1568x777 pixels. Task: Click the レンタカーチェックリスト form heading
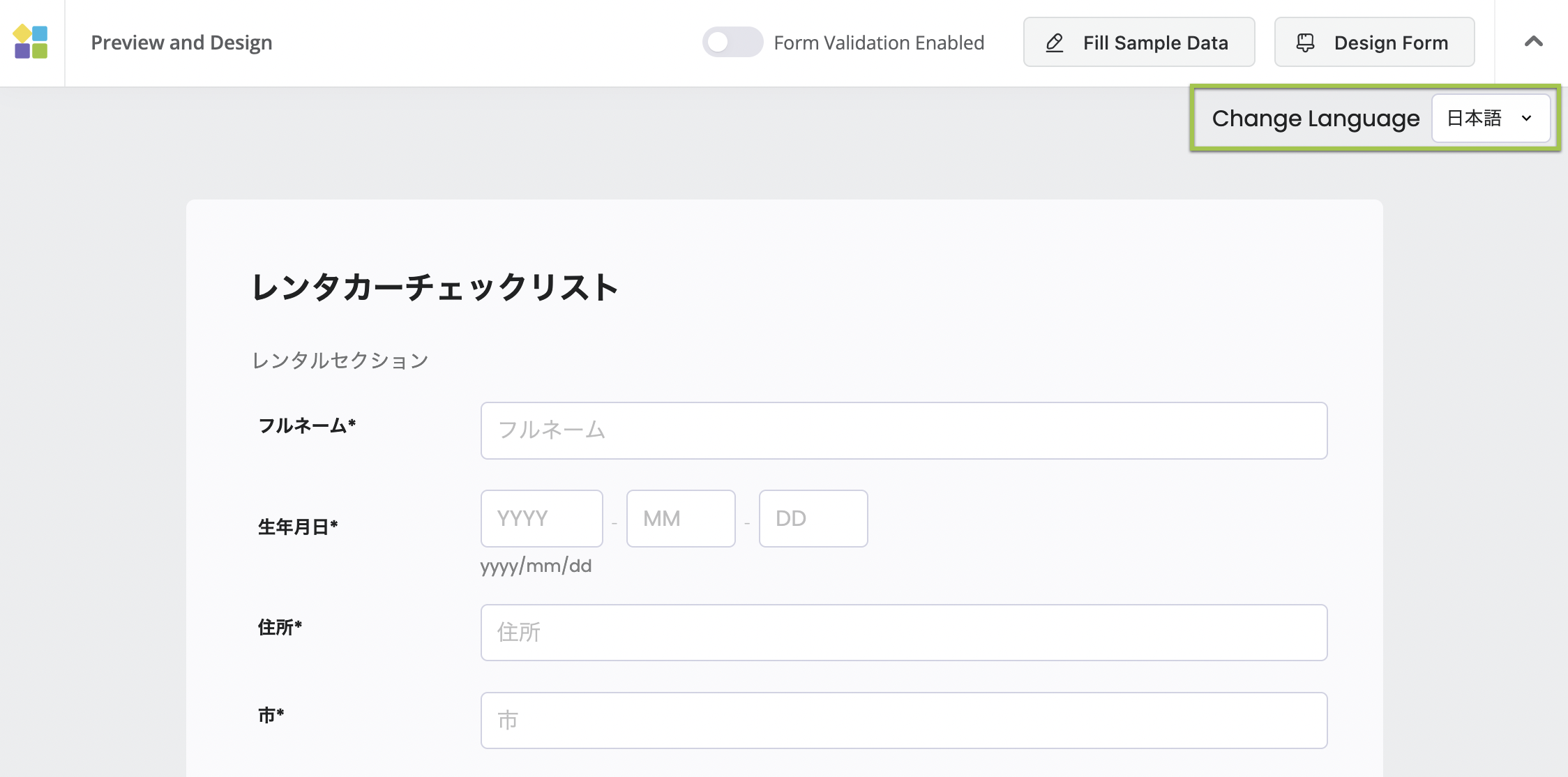point(435,287)
